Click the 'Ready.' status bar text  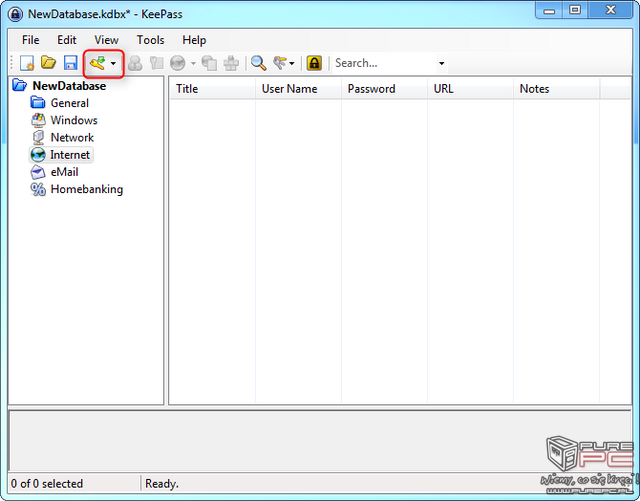(x=162, y=483)
